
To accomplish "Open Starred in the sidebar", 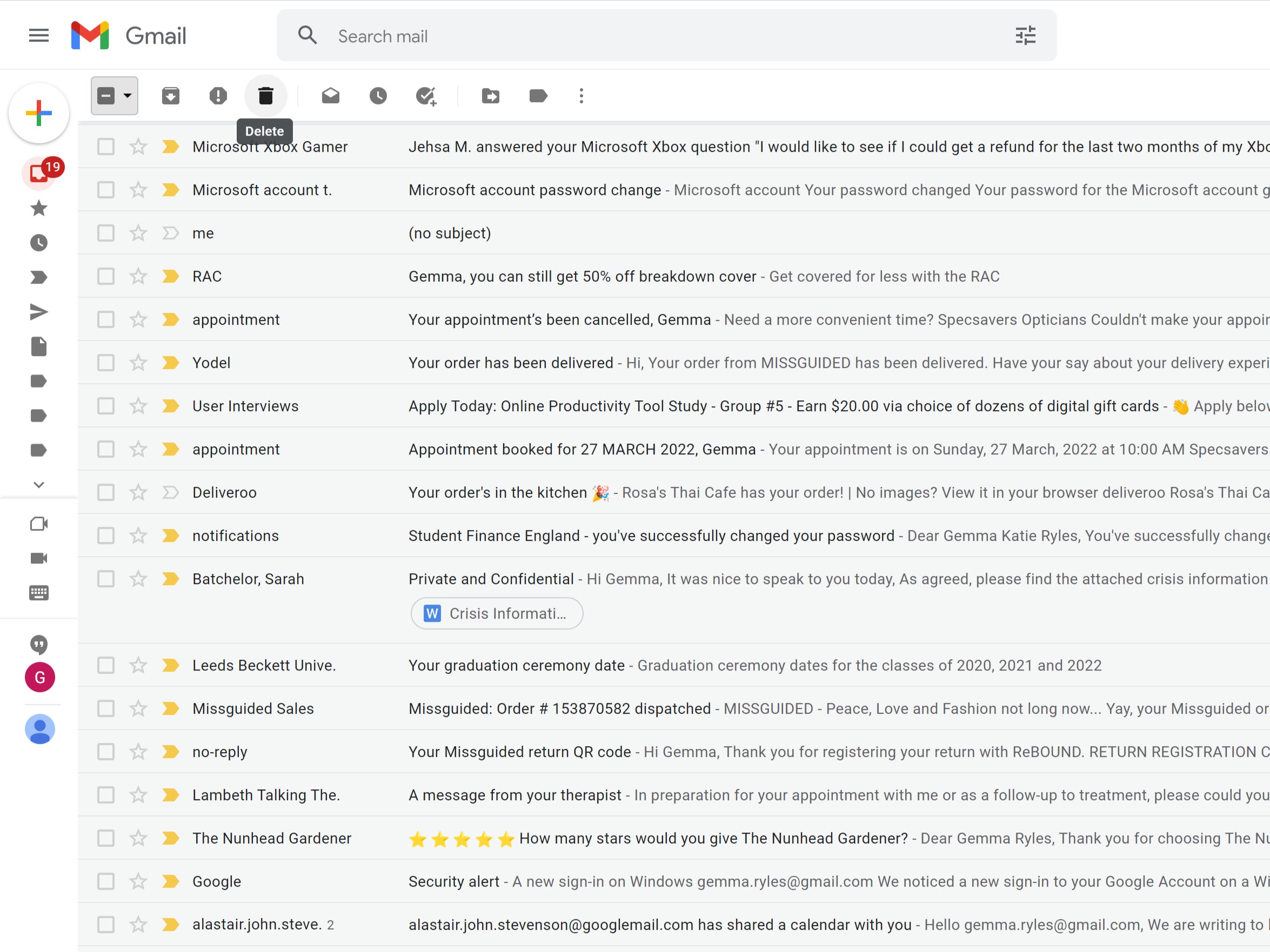I will pyautogui.click(x=38, y=209).
